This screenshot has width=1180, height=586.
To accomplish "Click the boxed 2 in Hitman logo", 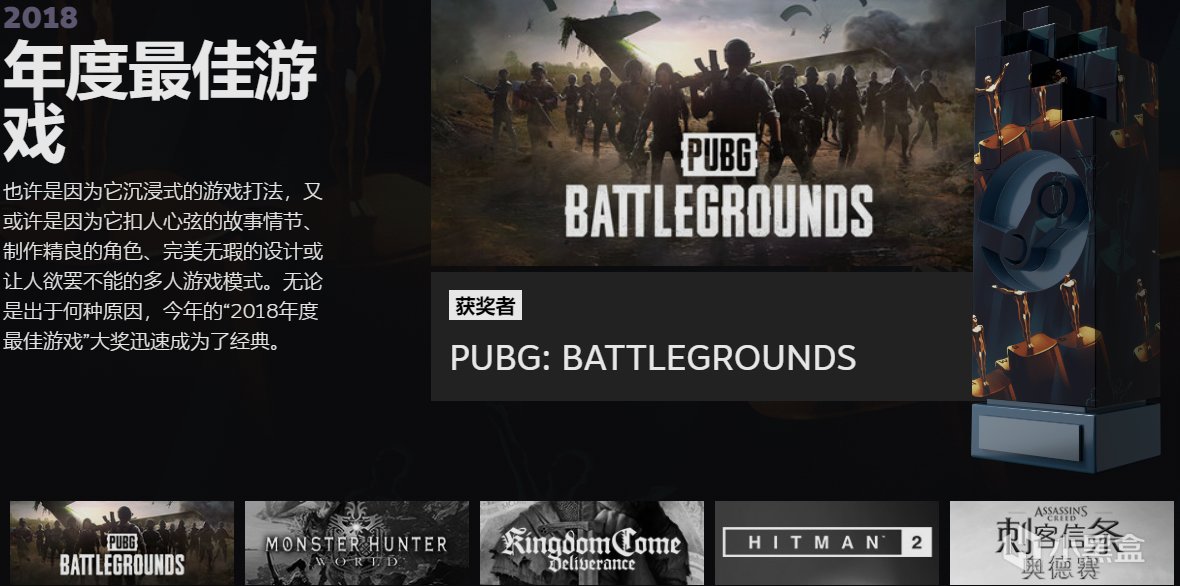I will coord(917,542).
